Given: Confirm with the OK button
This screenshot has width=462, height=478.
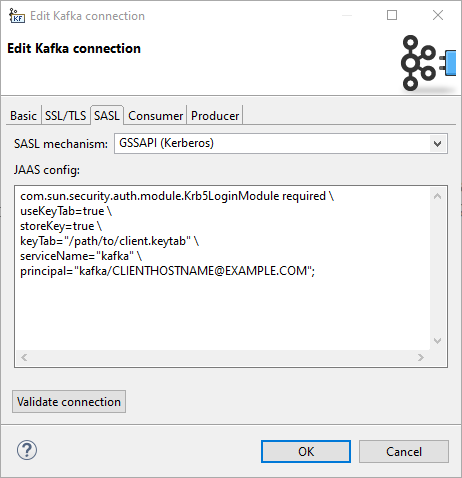Looking at the screenshot, I should 306,452.
